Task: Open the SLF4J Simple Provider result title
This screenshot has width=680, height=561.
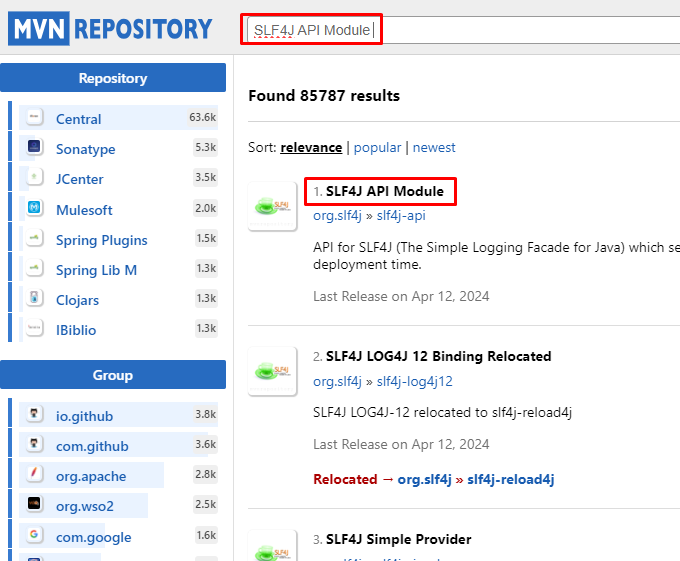Action: tap(399, 539)
